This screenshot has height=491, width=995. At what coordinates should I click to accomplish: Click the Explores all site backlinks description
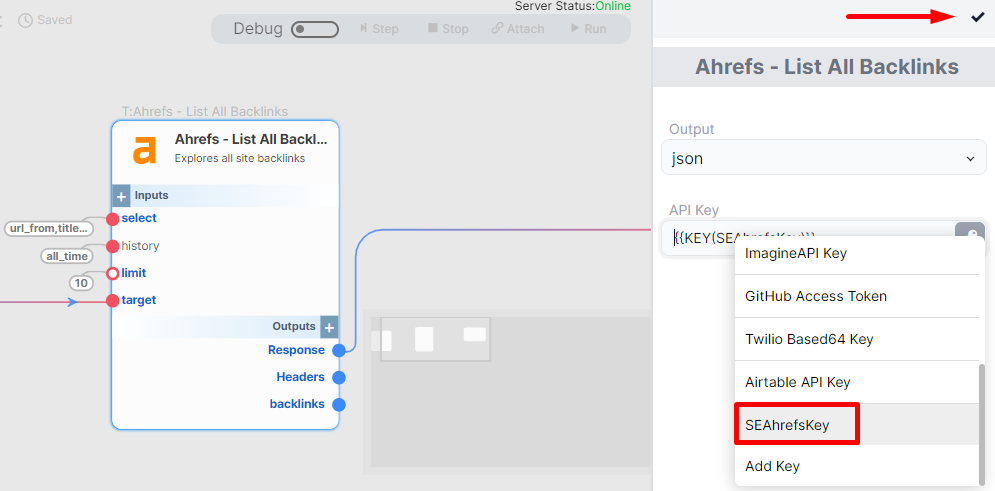(x=240, y=159)
